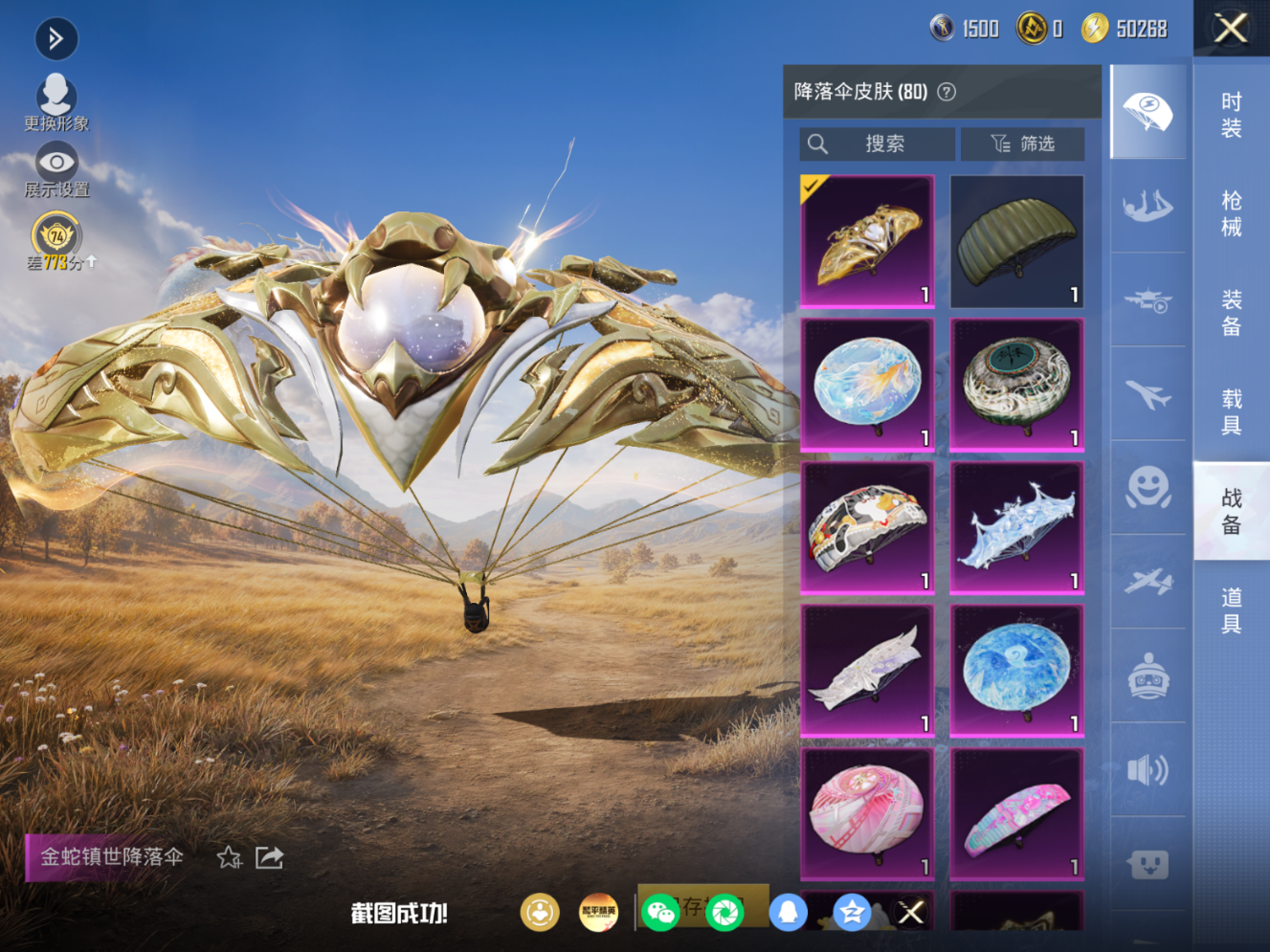1270x952 pixels.
Task: Select the koi fish blue parachute skin
Action: click(x=867, y=385)
